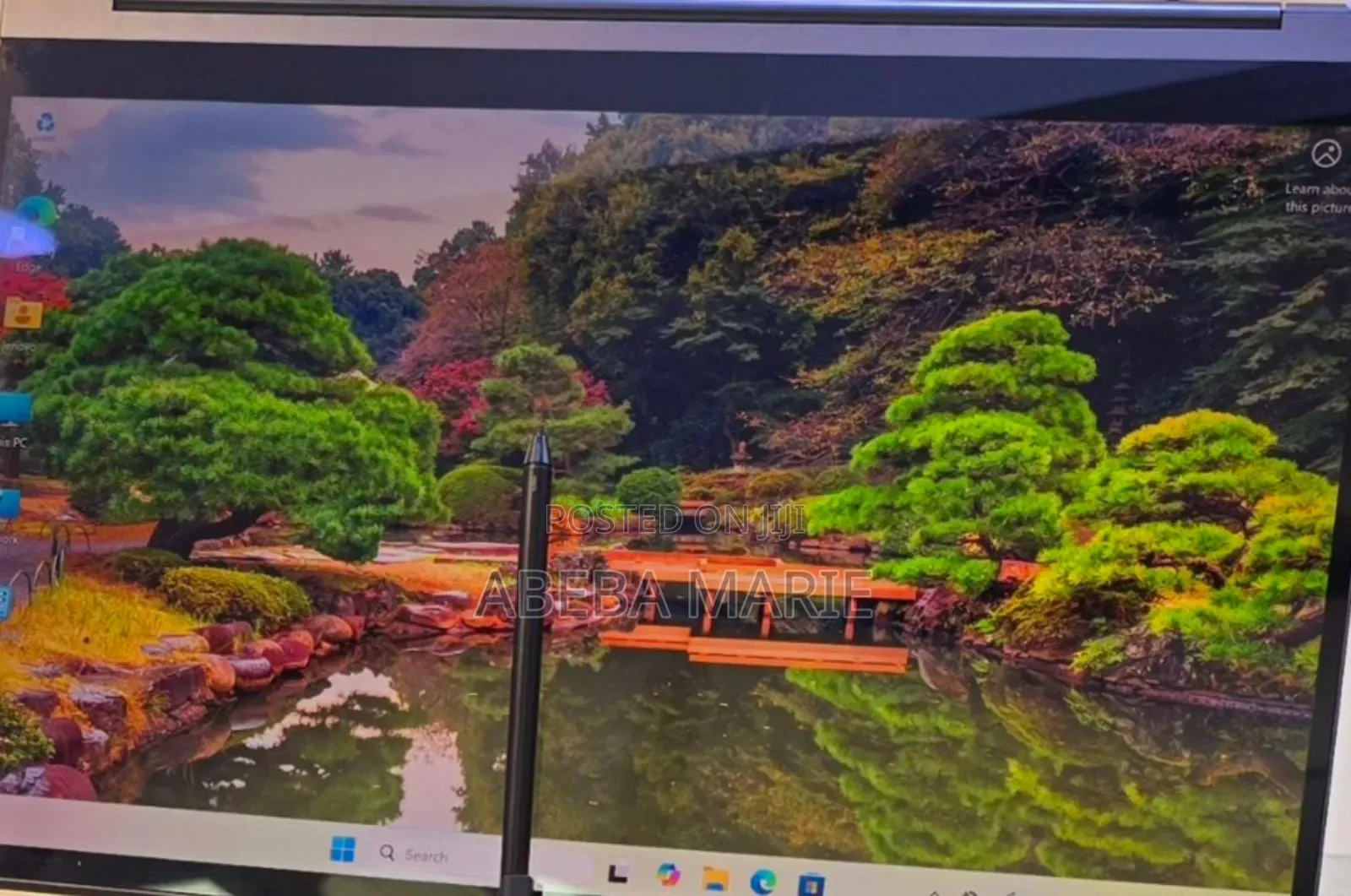
Task: Click the Spotlight picture info icon
Action: [x=1326, y=154]
